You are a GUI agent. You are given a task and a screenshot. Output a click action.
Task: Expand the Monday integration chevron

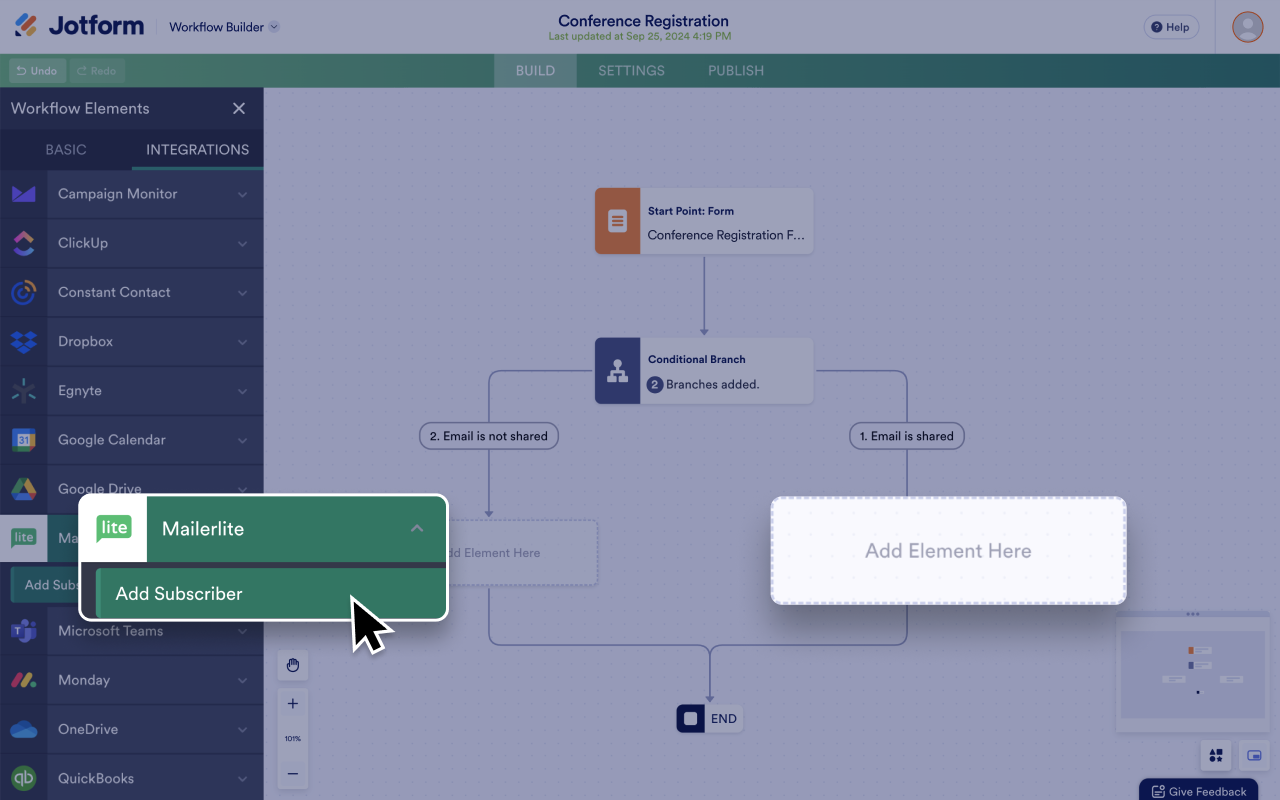point(243,680)
